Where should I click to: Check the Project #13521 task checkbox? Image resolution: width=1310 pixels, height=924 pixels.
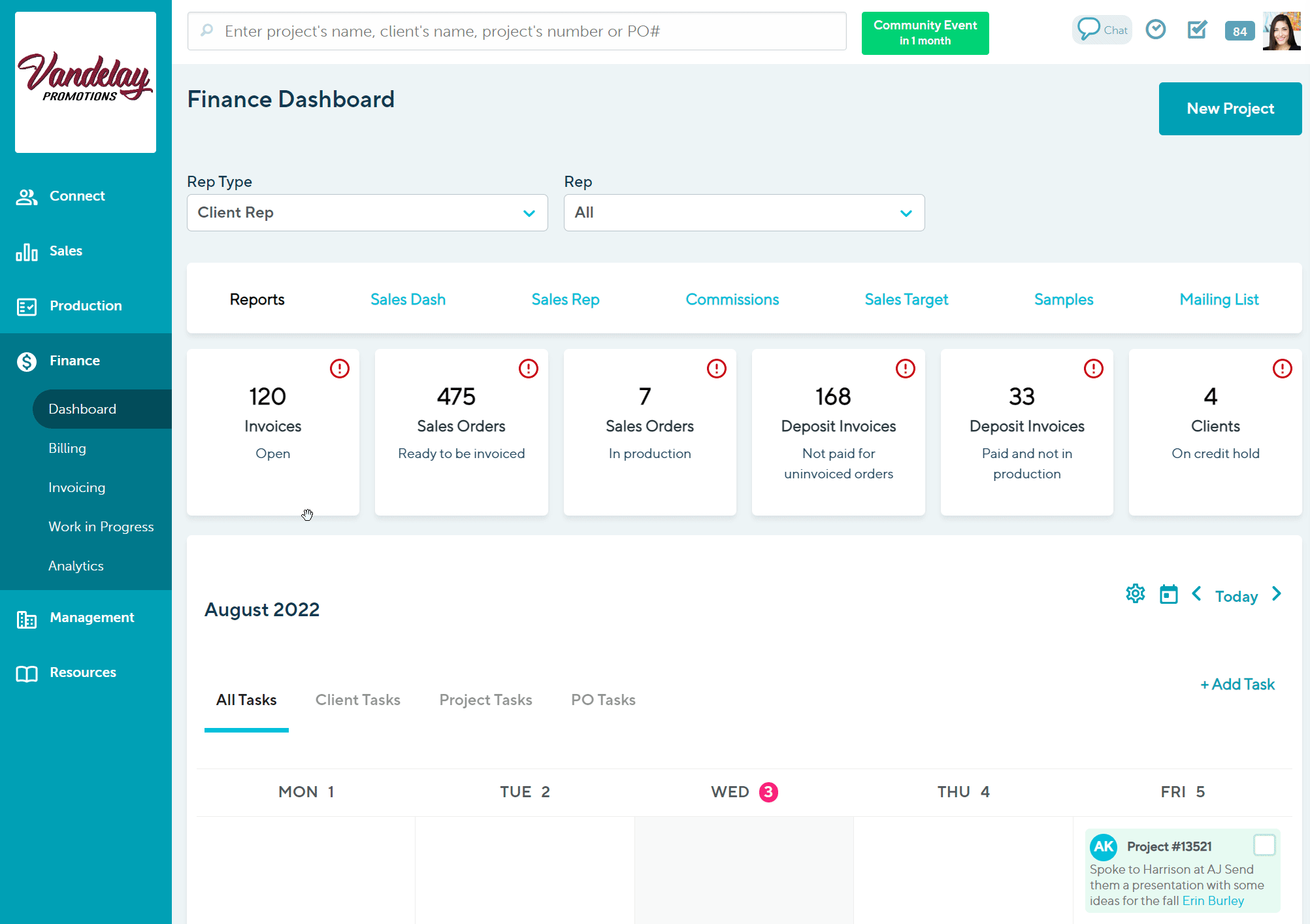(1264, 845)
